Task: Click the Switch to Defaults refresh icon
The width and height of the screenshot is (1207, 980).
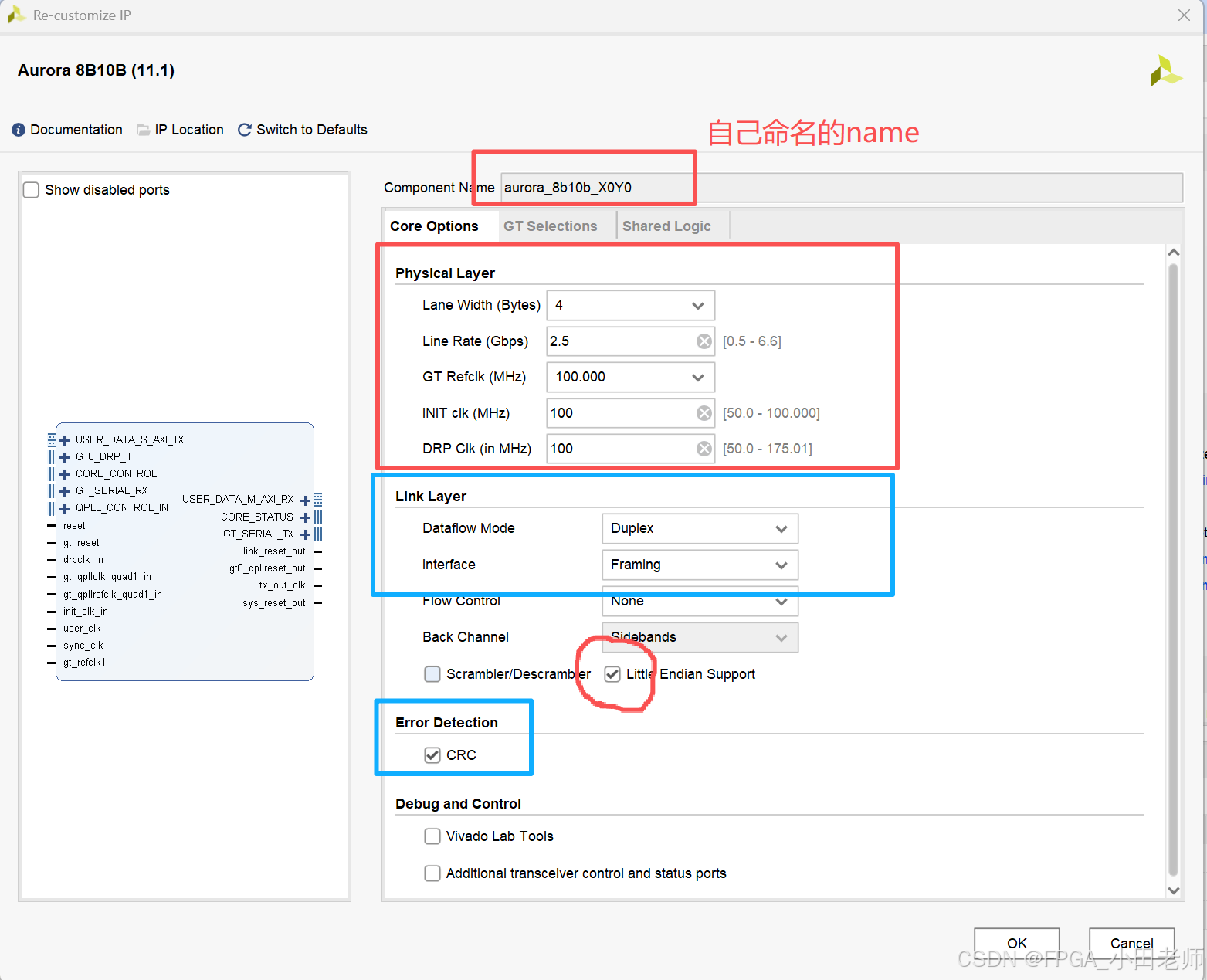Action: [x=244, y=130]
